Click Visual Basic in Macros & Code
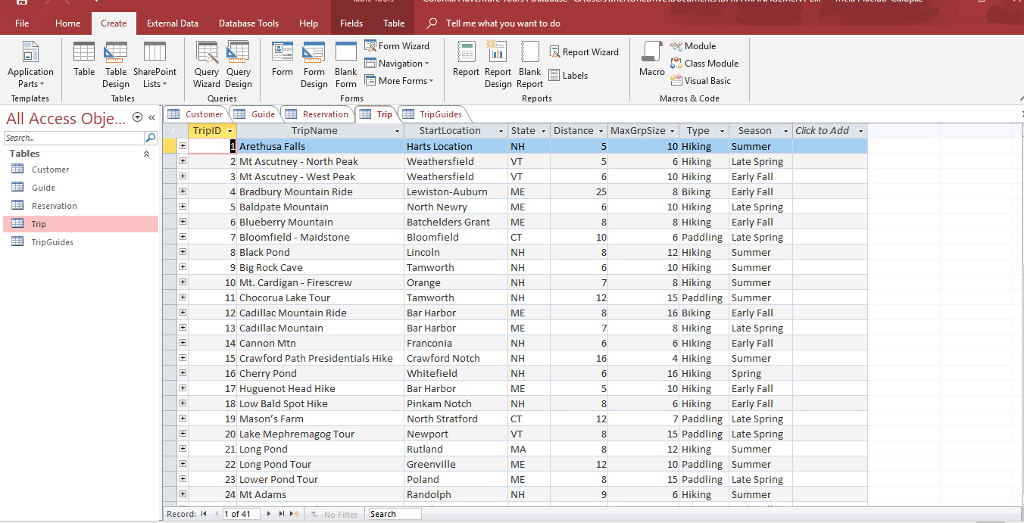This screenshot has height=523, width=1024. coord(700,81)
